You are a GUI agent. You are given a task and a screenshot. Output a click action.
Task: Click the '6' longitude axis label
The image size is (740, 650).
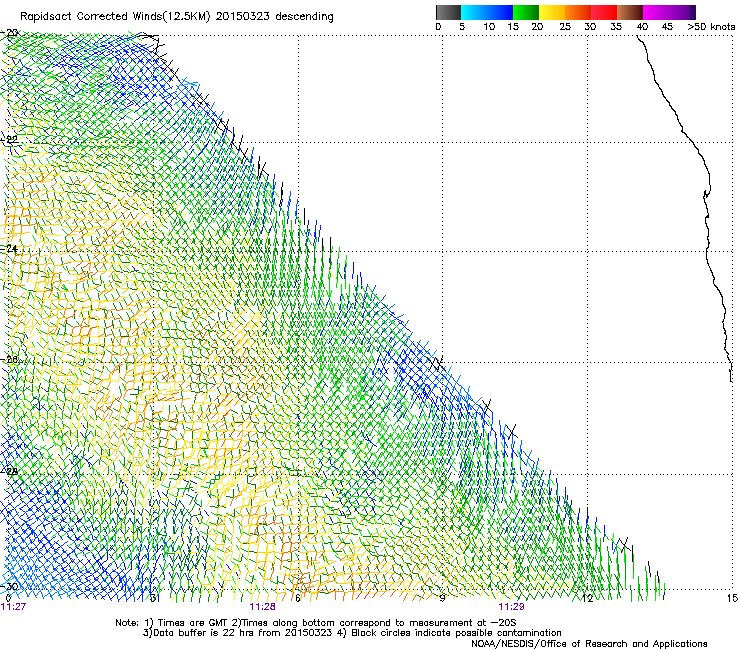(x=298, y=598)
